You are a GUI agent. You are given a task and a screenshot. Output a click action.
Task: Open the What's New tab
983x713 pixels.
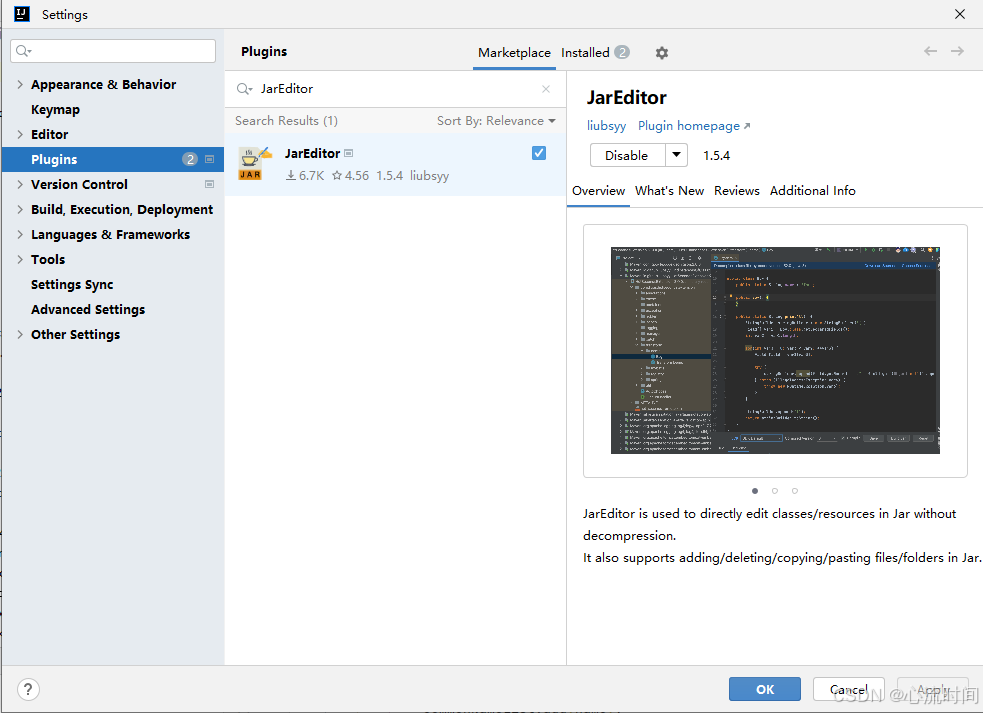(669, 191)
